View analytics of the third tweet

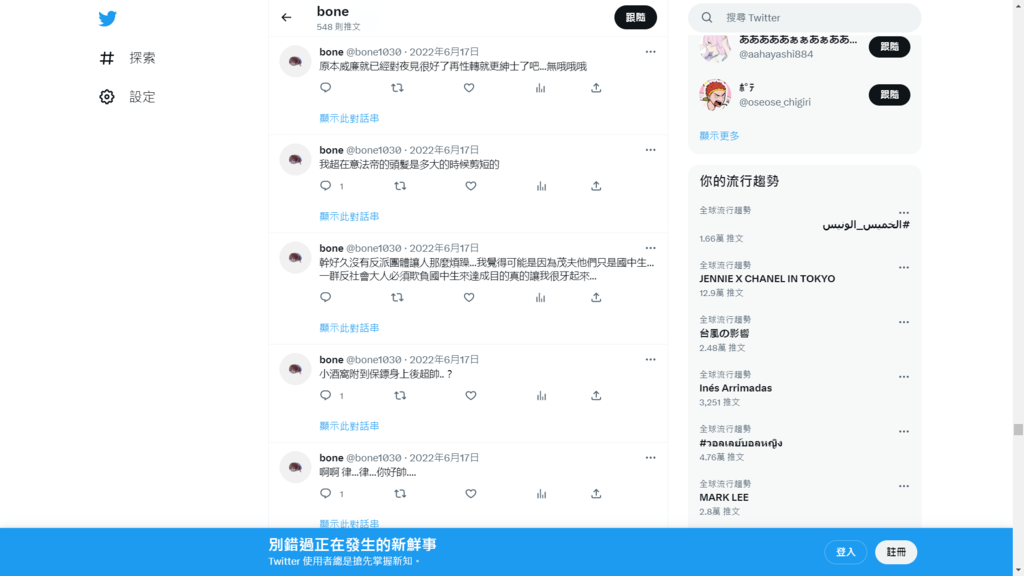pos(540,298)
